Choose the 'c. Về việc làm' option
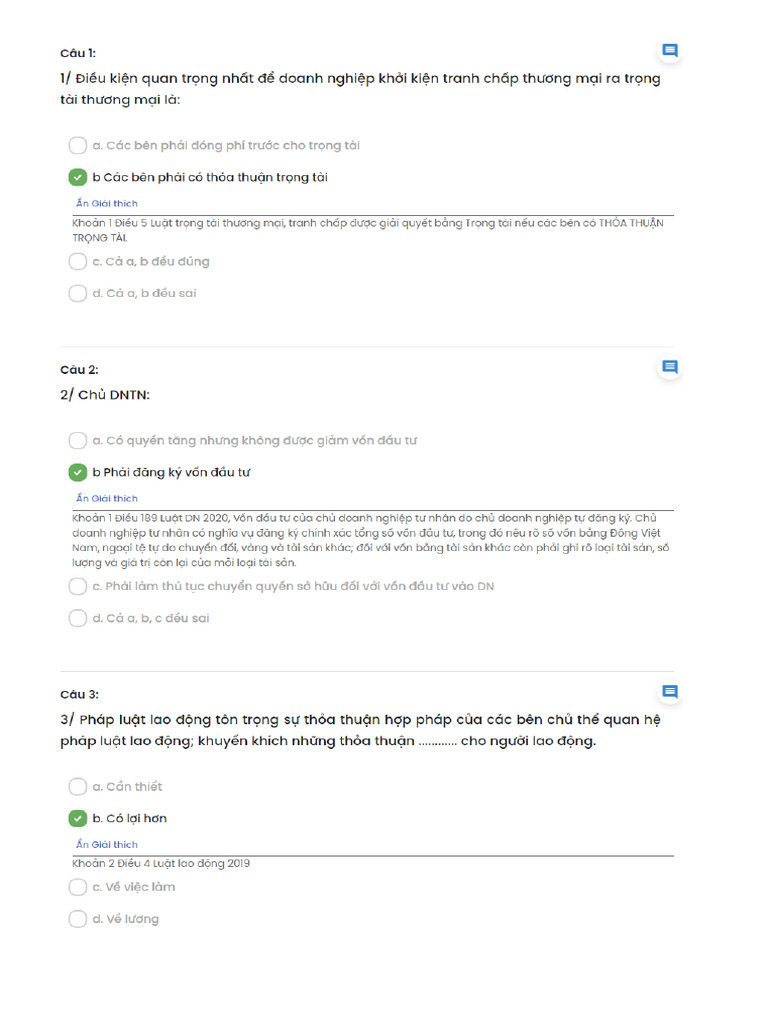Viewport: 768px width, 1024px height. coord(78,887)
